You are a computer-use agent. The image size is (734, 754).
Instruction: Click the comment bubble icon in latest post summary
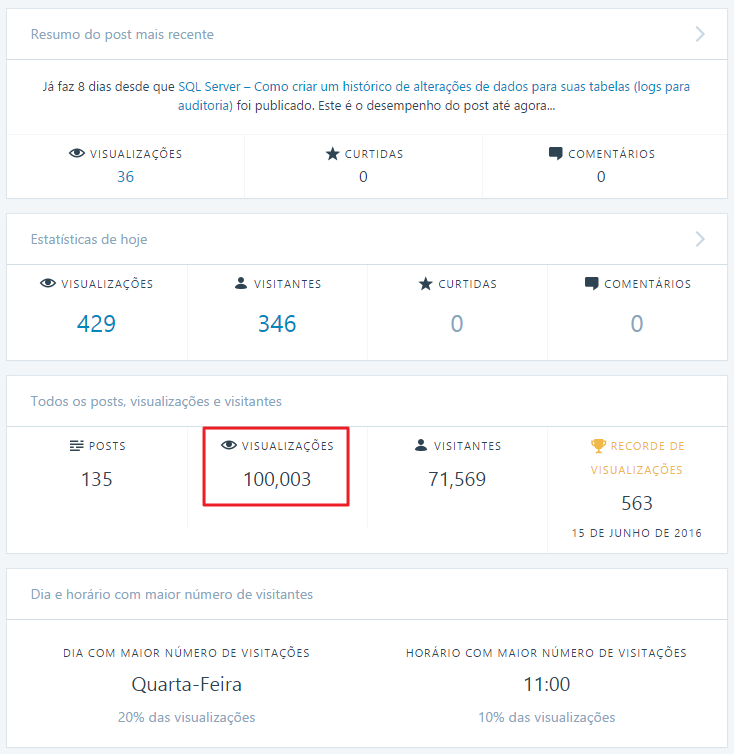[x=556, y=154]
